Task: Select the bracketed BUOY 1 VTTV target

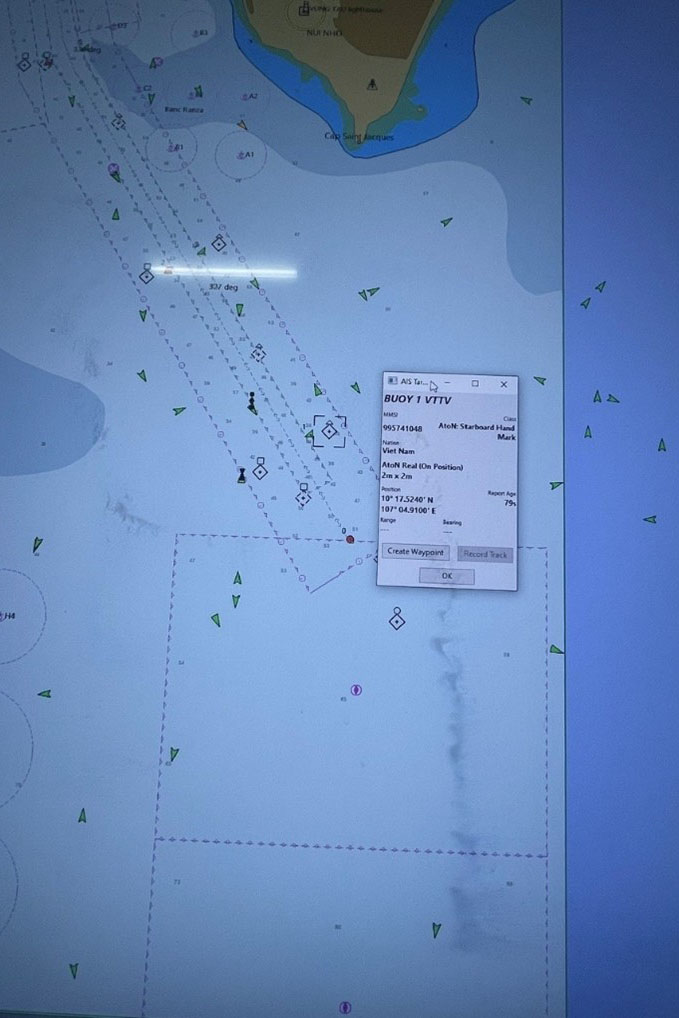Action: tap(329, 431)
